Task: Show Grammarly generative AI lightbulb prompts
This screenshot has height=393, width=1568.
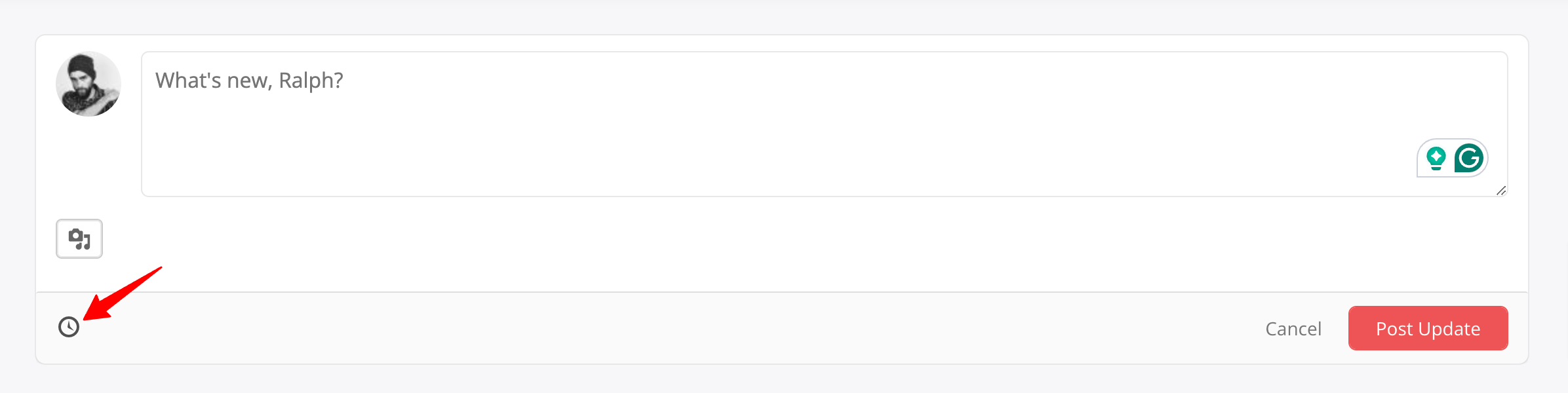Action: pyautogui.click(x=1436, y=159)
